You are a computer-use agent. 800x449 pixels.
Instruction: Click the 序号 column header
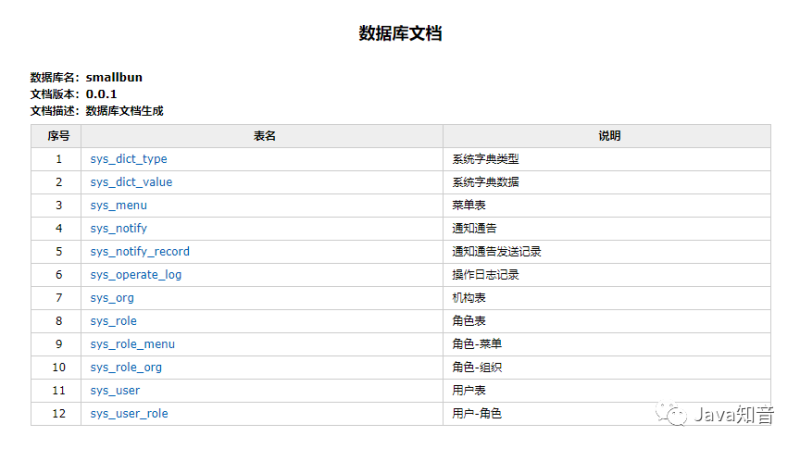pos(57,136)
